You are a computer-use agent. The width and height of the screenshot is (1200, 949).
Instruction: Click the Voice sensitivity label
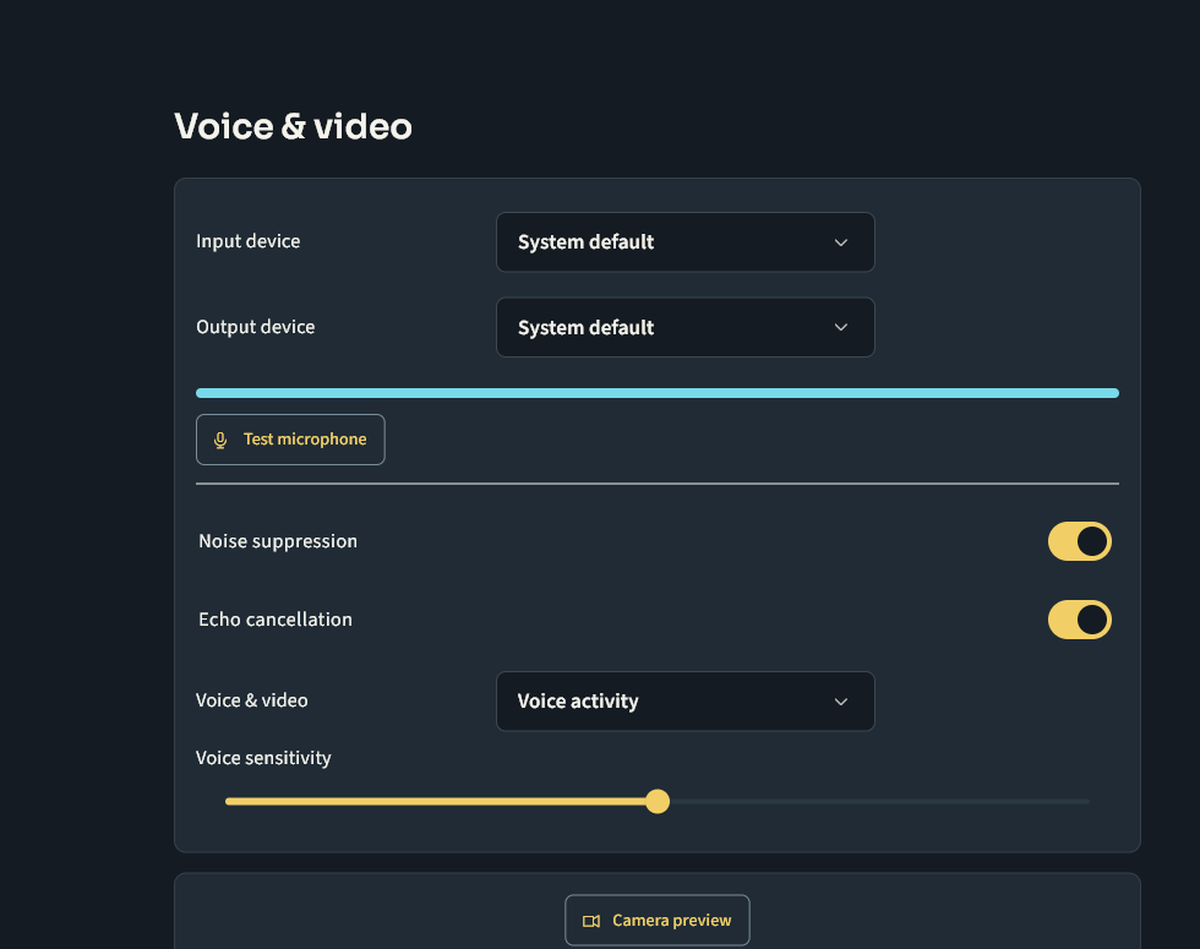263,758
